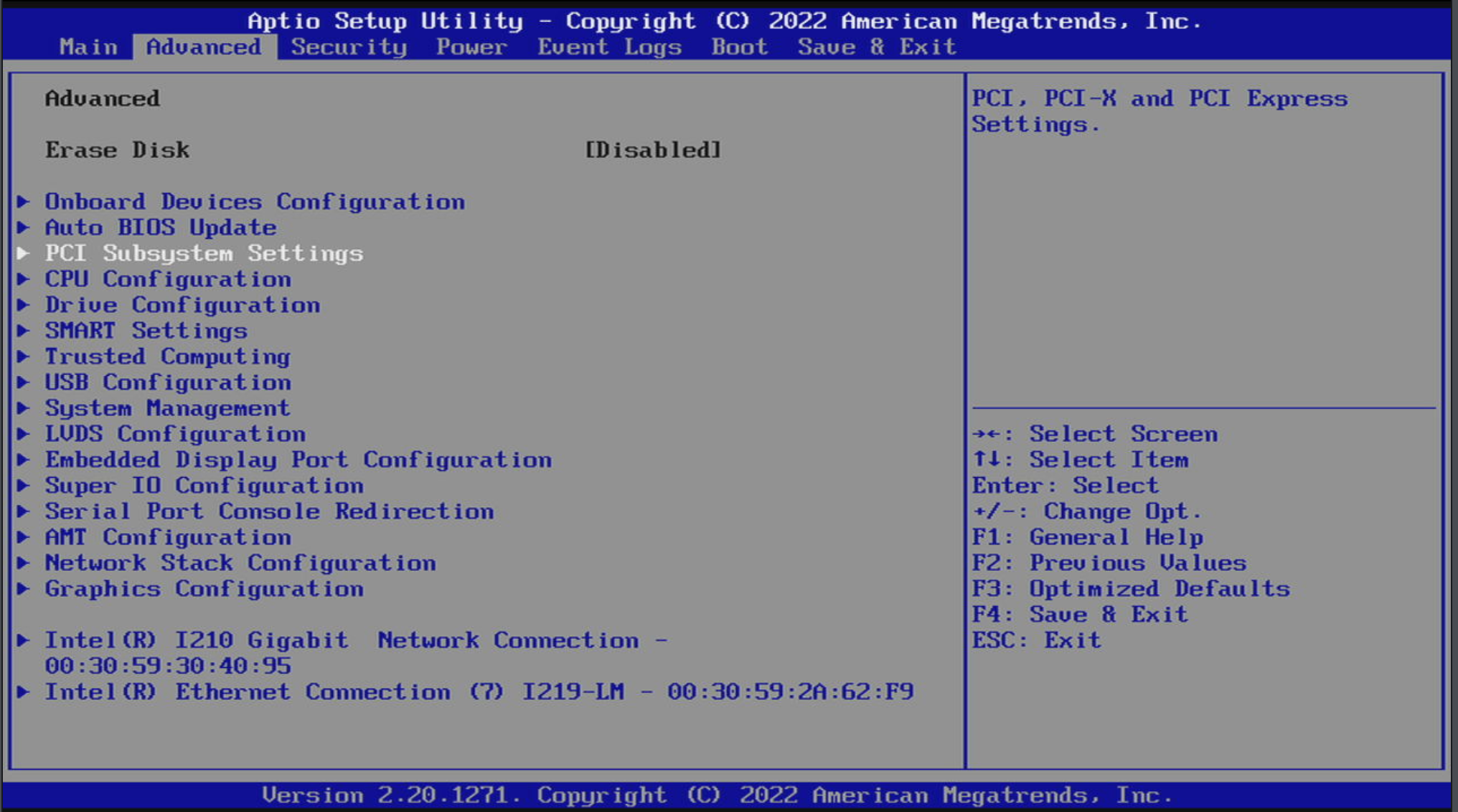Click the highlighted arrow beside PCI Subsystem Settings

(24, 253)
